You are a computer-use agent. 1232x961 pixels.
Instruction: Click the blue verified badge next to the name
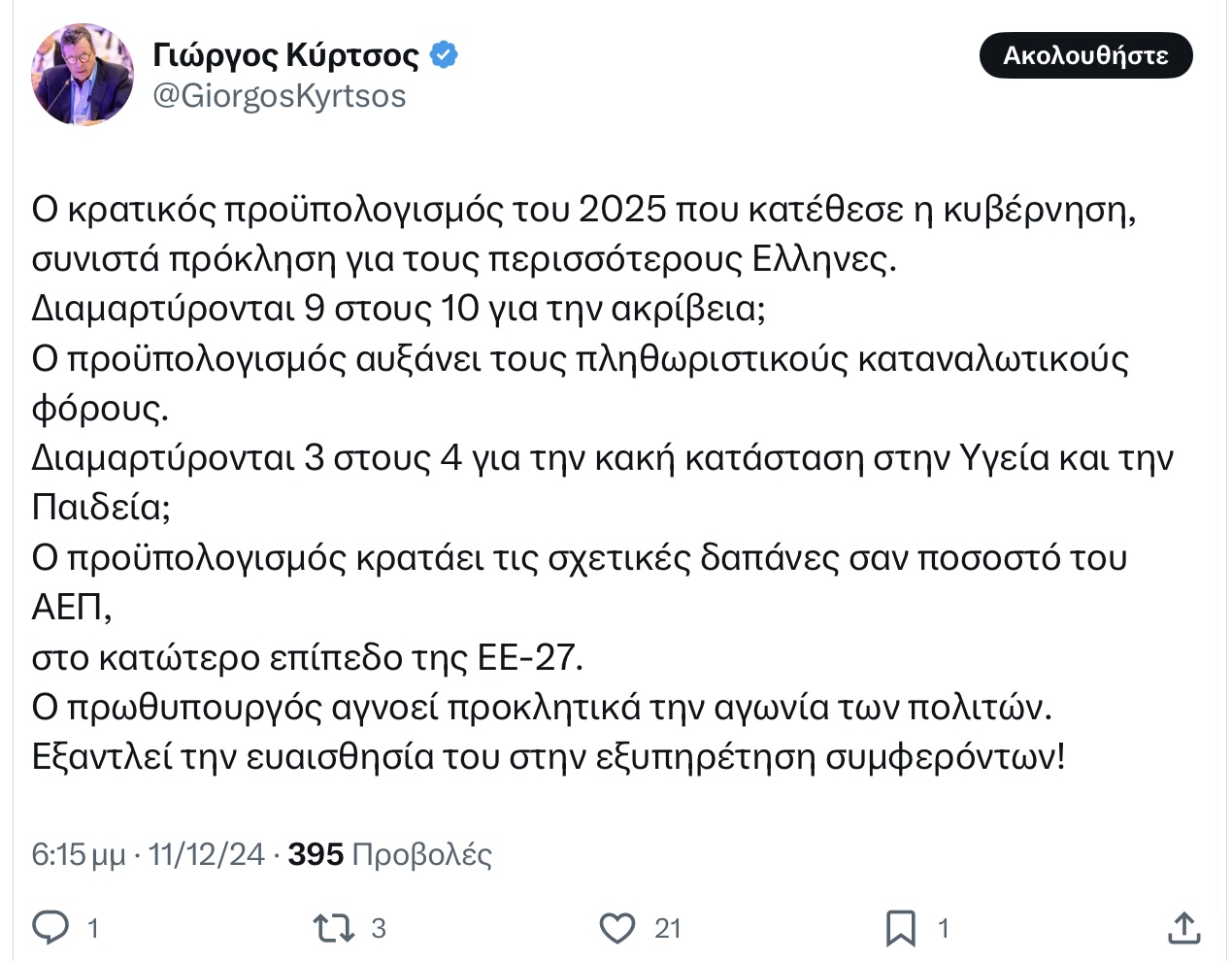click(x=444, y=55)
